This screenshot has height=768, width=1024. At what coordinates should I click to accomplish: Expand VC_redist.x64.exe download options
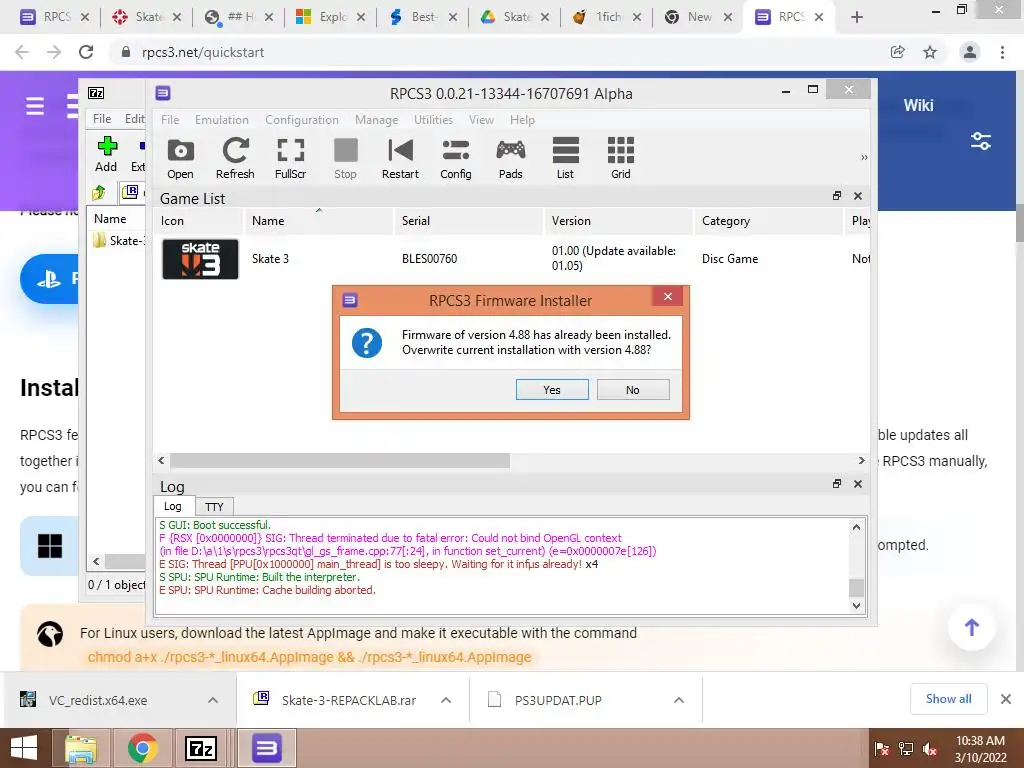[213, 700]
